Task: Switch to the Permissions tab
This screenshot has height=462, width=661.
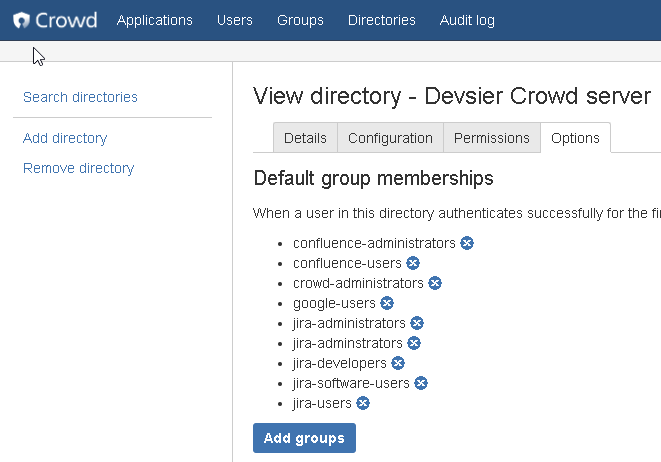Action: tap(492, 138)
